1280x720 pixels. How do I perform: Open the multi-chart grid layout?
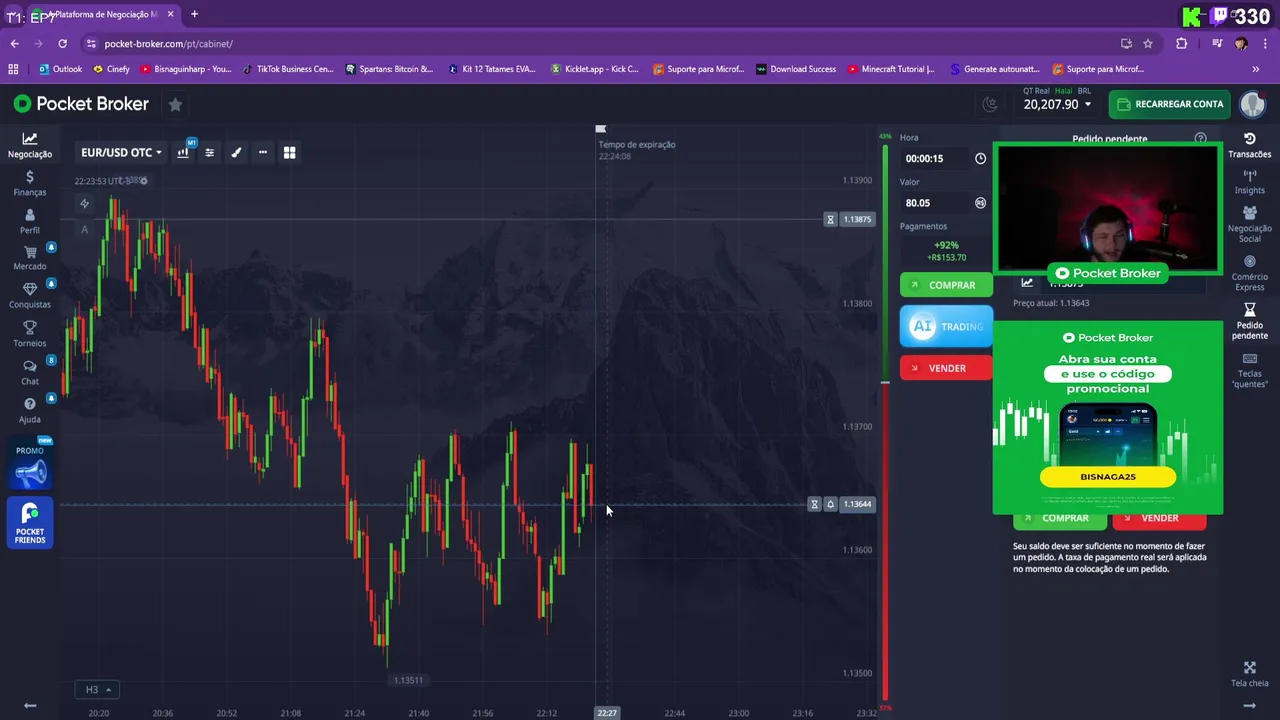click(x=289, y=152)
